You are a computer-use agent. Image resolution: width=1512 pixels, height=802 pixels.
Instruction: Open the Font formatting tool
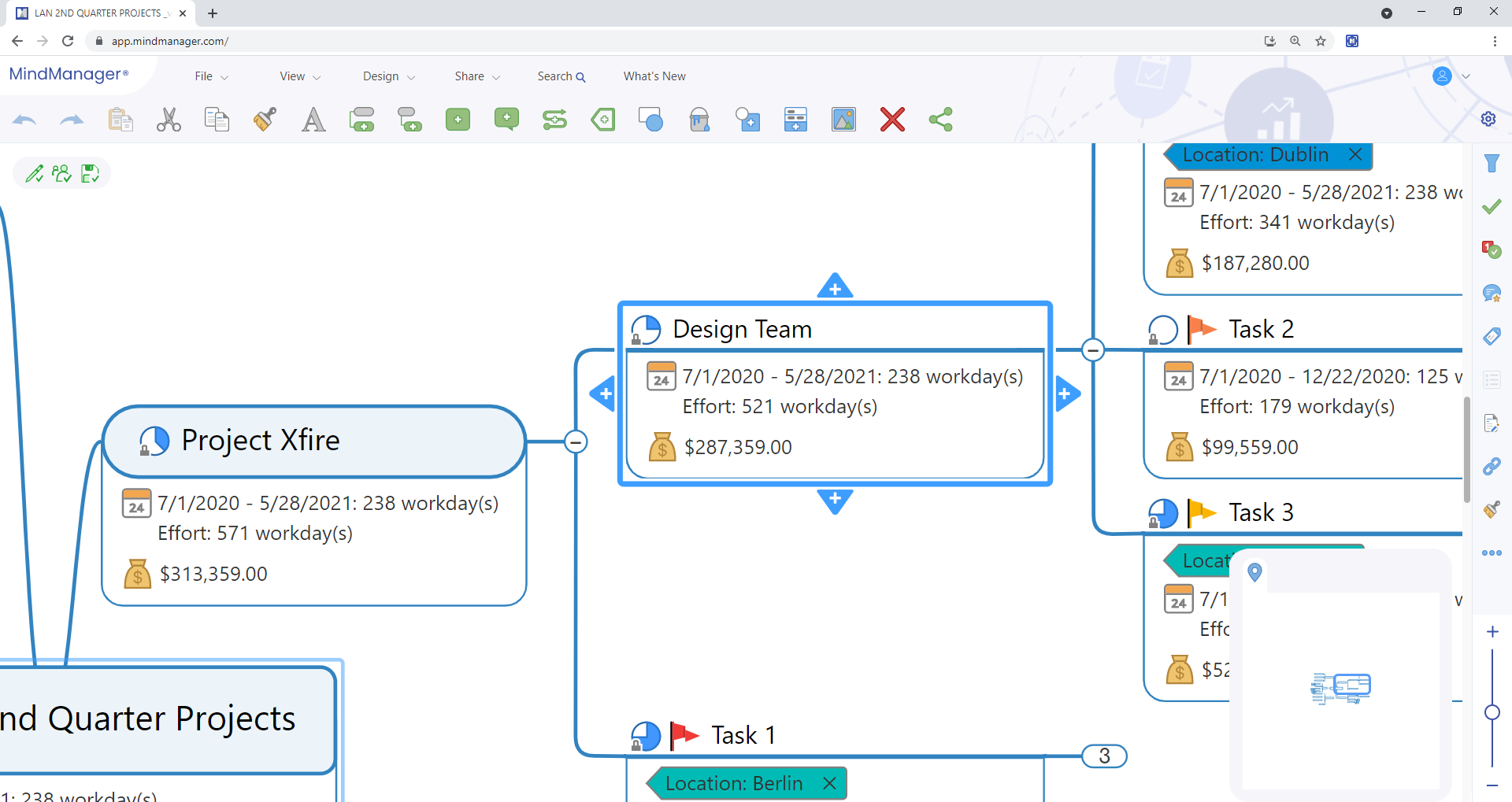(x=313, y=120)
